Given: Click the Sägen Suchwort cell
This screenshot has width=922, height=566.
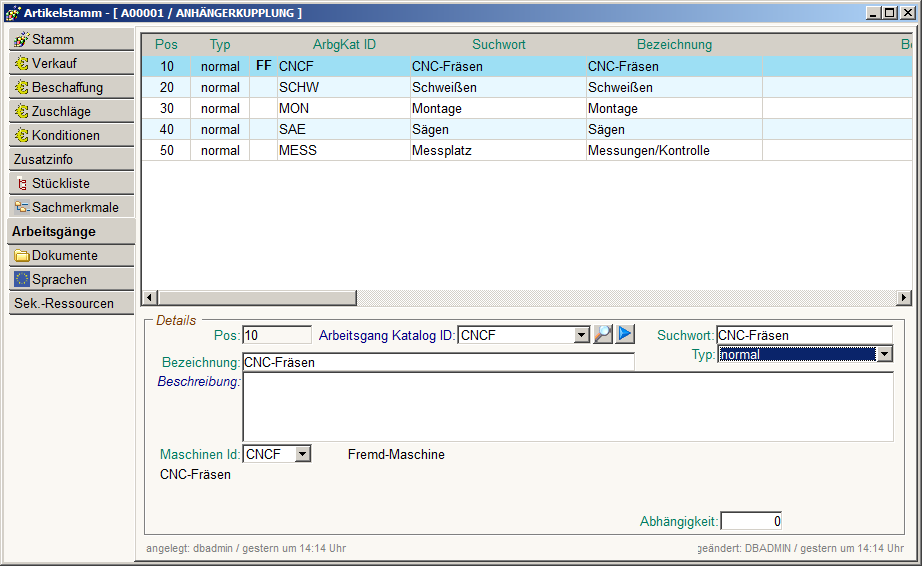Looking at the screenshot, I should point(499,129).
